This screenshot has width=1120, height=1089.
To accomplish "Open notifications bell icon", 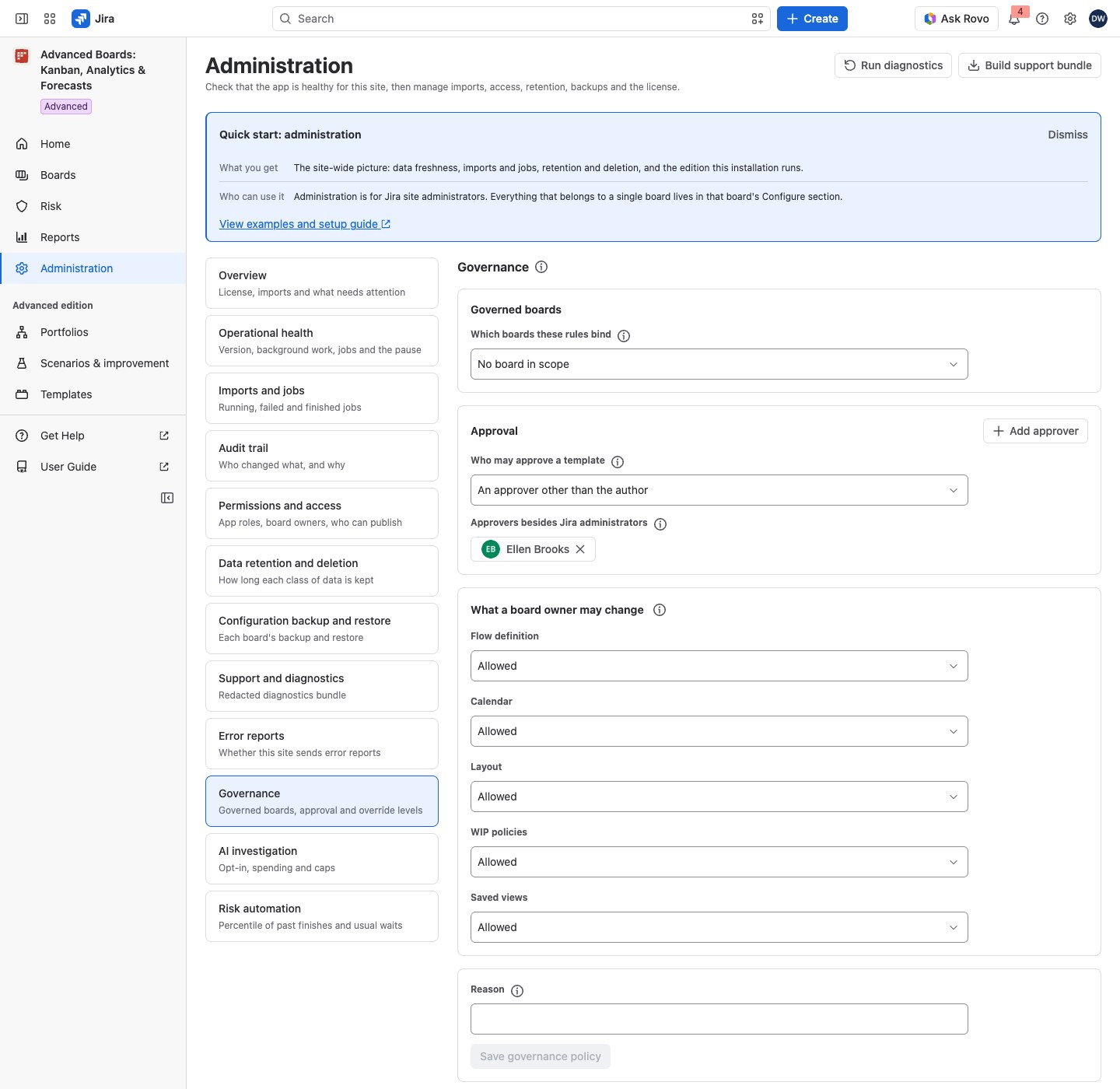I will (x=1014, y=19).
